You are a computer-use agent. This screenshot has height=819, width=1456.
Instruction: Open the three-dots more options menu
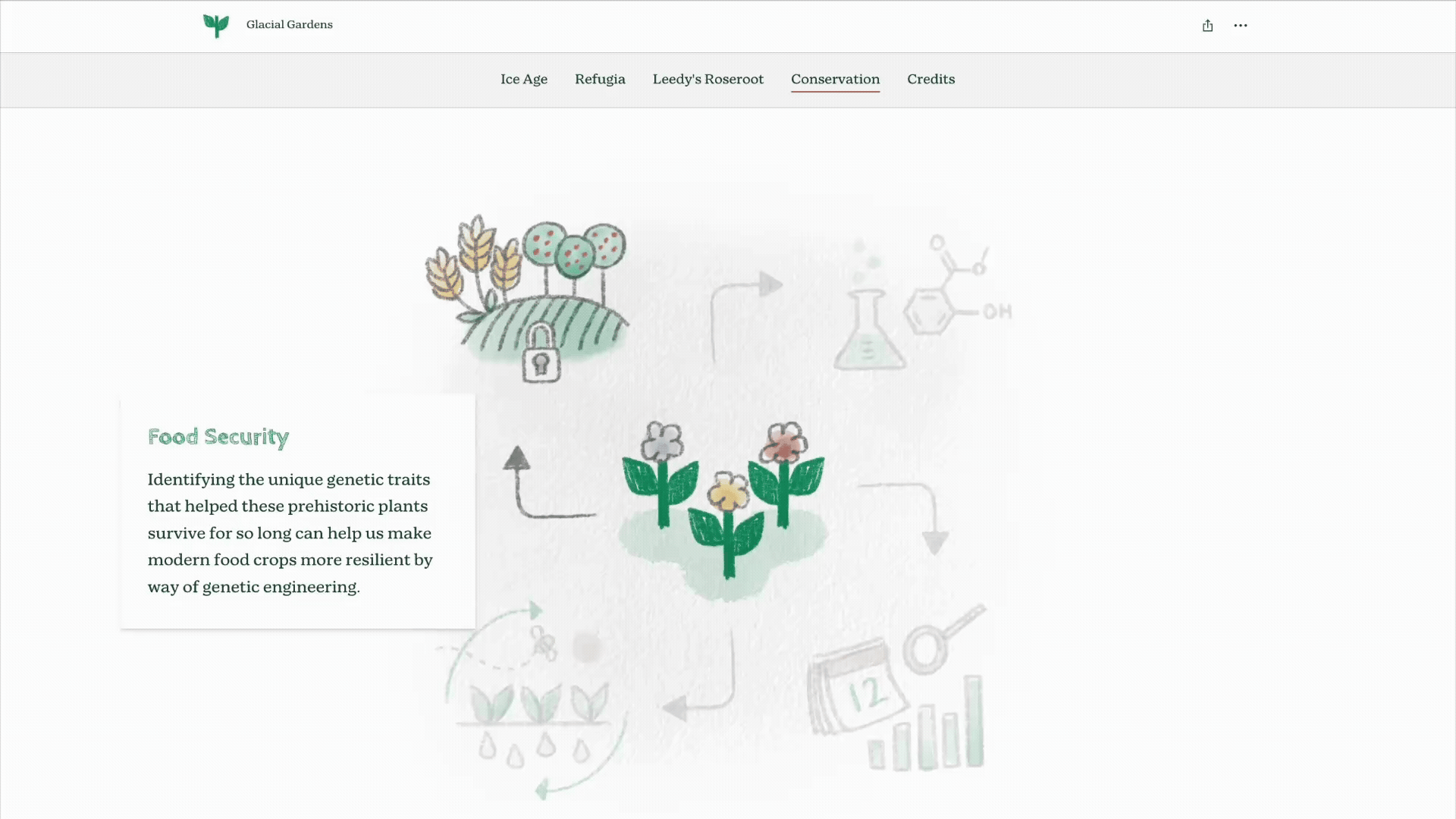[x=1240, y=26]
